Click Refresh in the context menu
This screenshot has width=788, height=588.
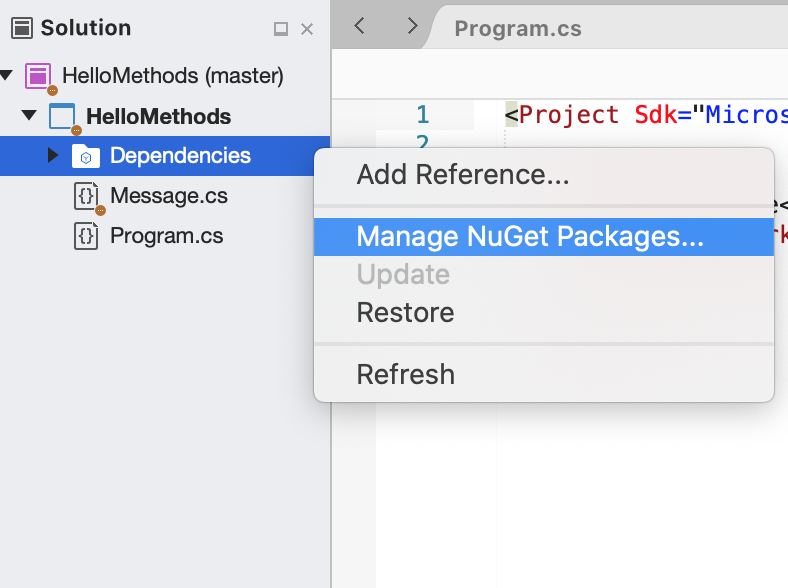[x=405, y=375]
